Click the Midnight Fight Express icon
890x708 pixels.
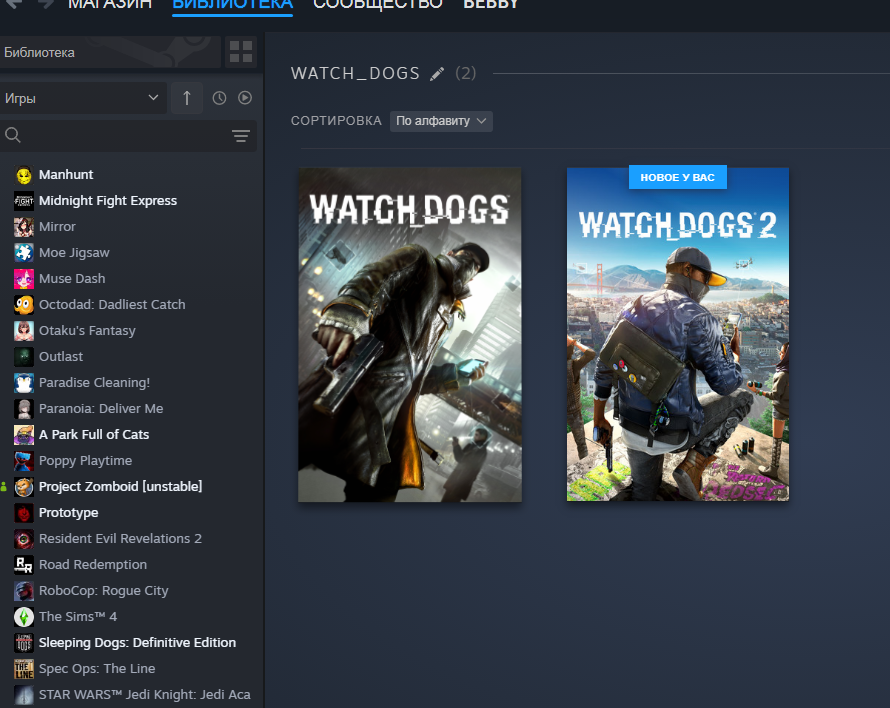24,201
